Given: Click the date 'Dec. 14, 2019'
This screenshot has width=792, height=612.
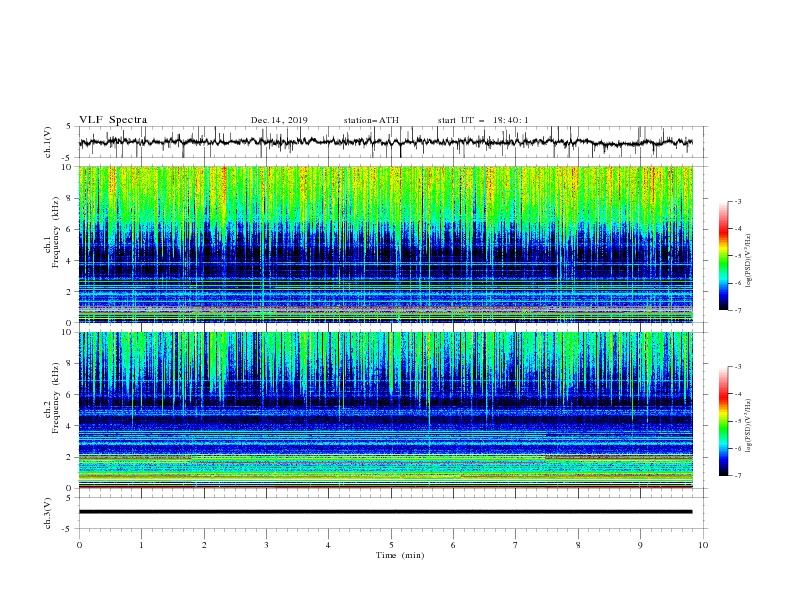Looking at the screenshot, I should tap(279, 120).
